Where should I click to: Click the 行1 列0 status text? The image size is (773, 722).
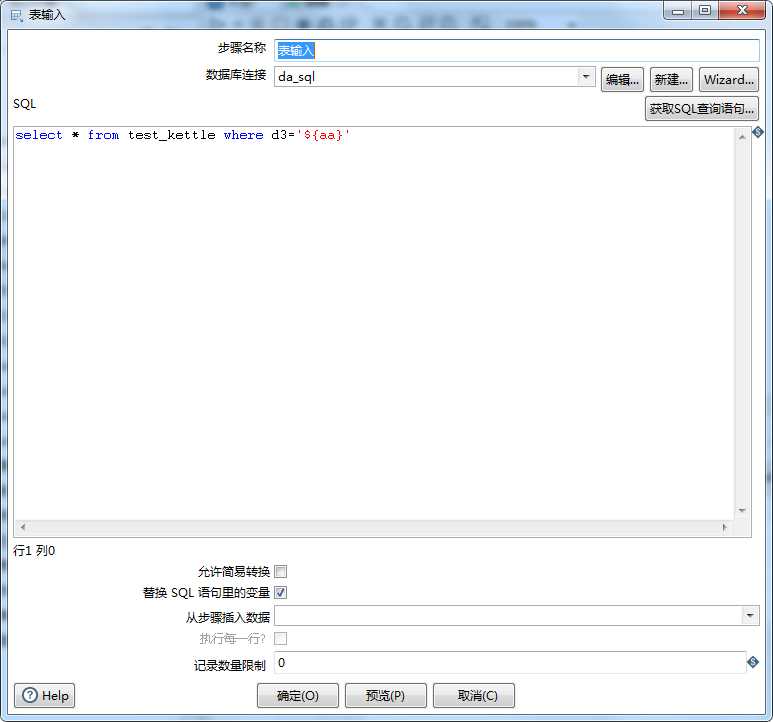pyautogui.click(x=34, y=550)
